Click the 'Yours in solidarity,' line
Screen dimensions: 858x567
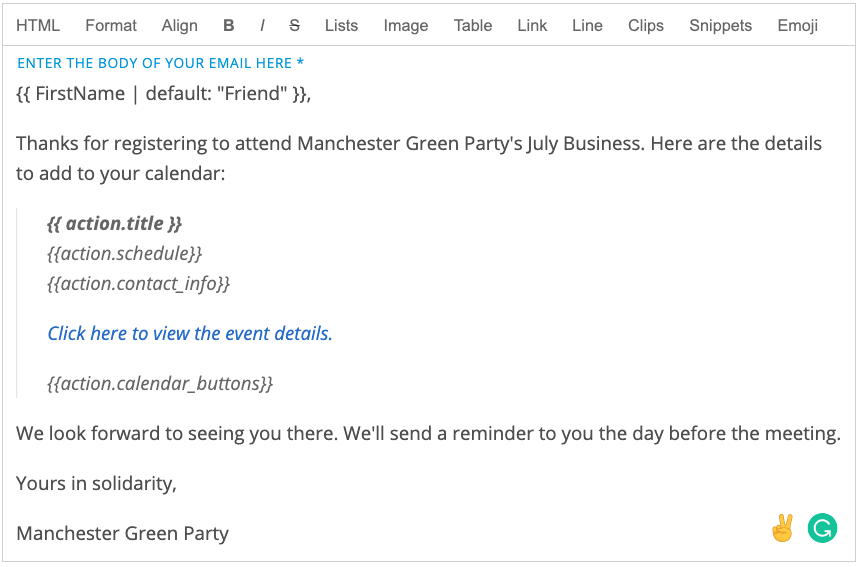tap(96, 483)
